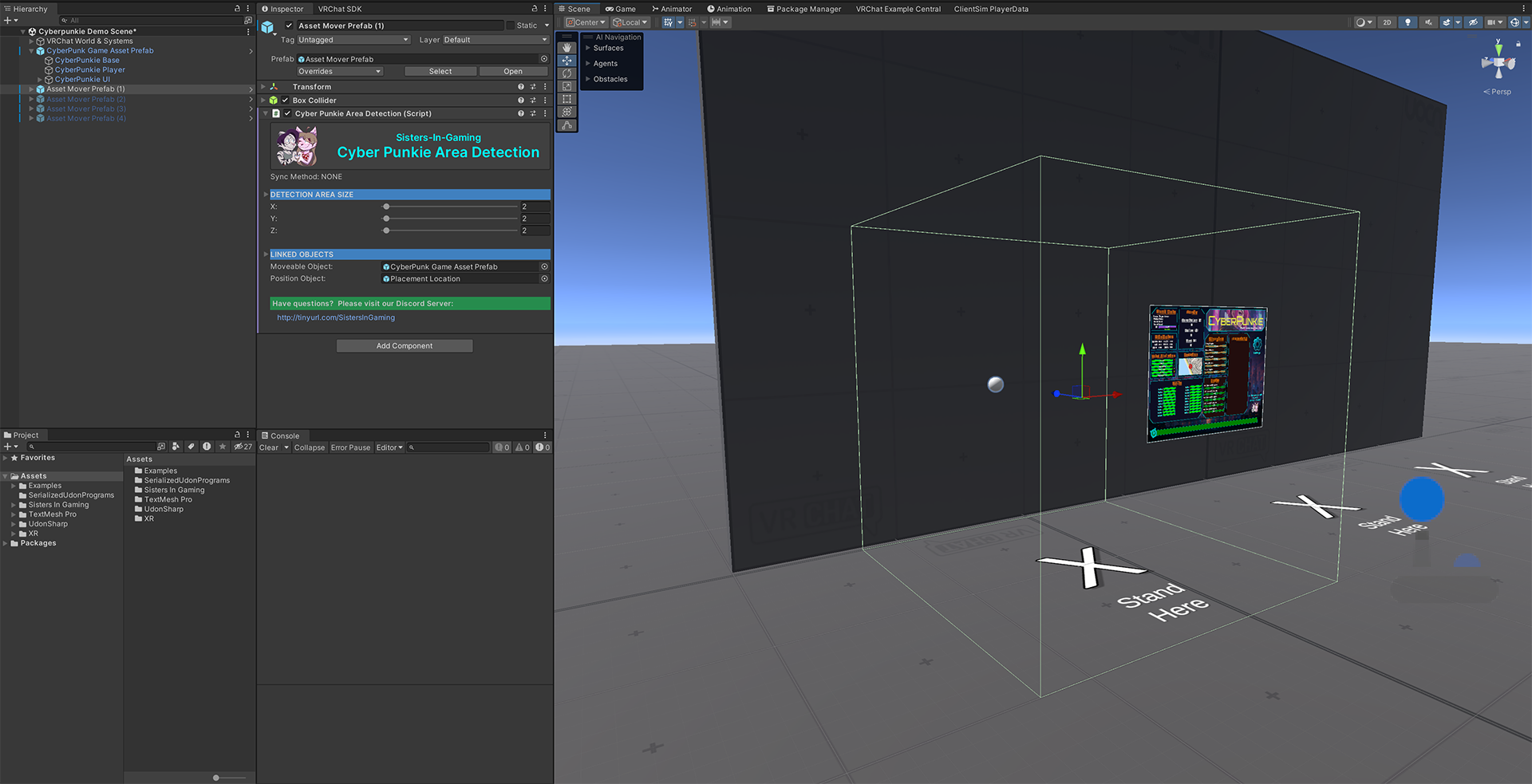Image resolution: width=1532 pixels, height=784 pixels.
Task: Select the Rotate tool
Action: [567, 73]
